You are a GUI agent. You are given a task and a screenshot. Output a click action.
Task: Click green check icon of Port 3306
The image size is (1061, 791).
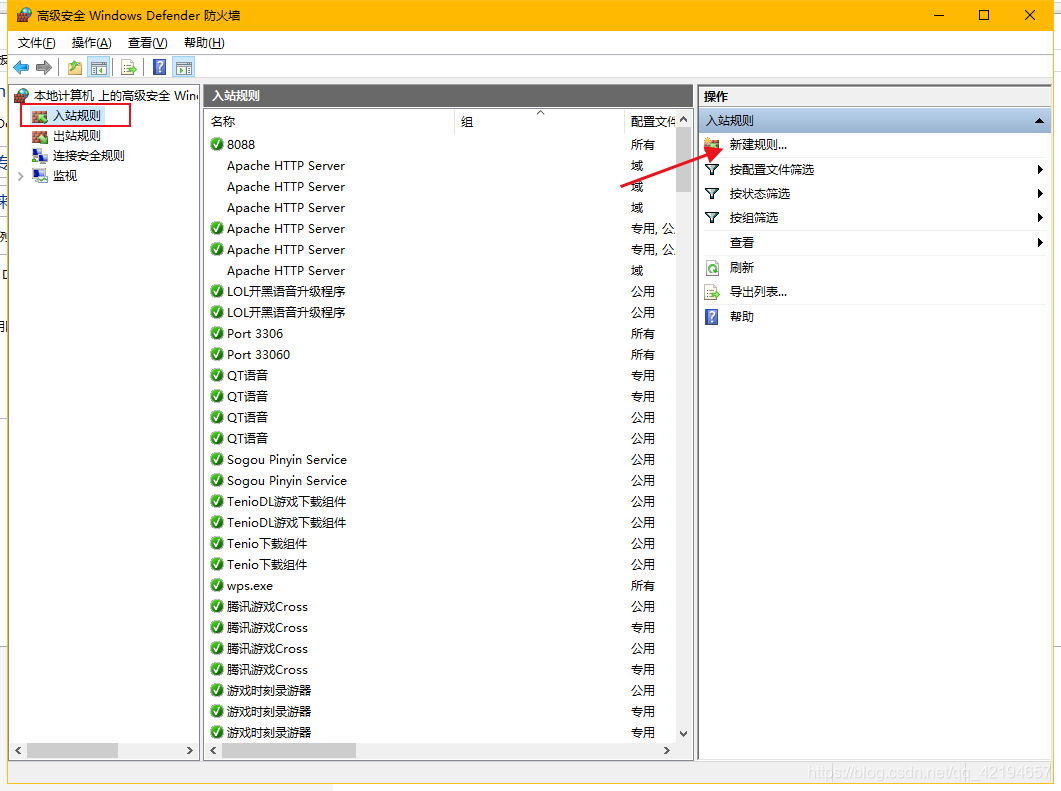click(217, 332)
